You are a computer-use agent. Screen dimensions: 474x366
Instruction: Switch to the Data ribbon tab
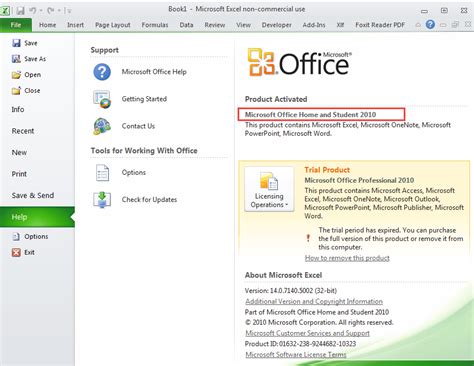coord(186,25)
